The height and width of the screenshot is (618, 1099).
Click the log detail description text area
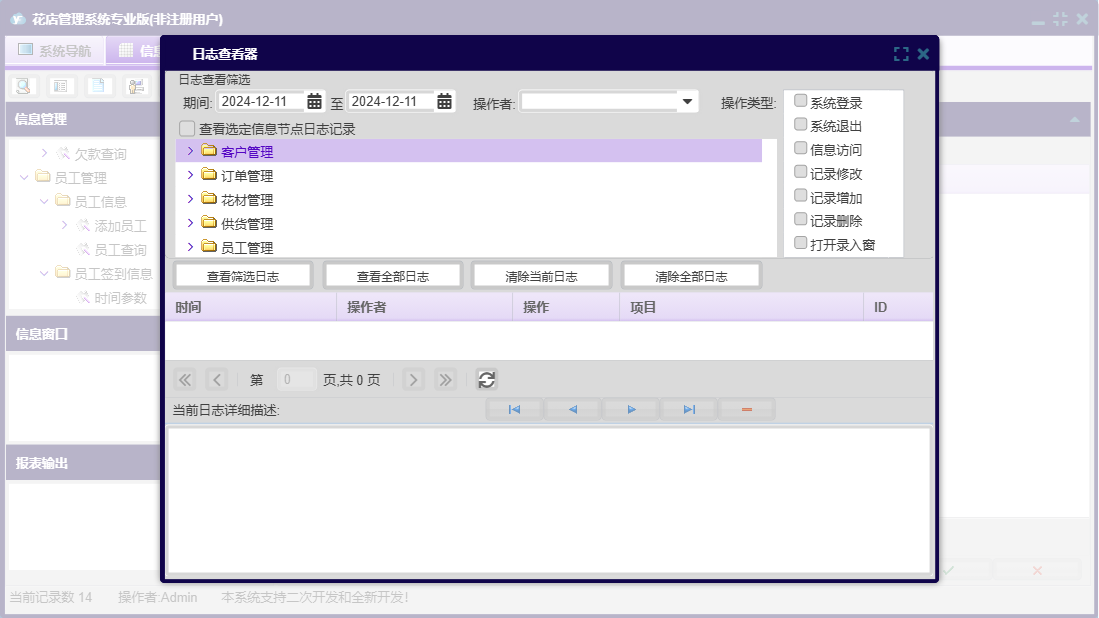[548, 500]
